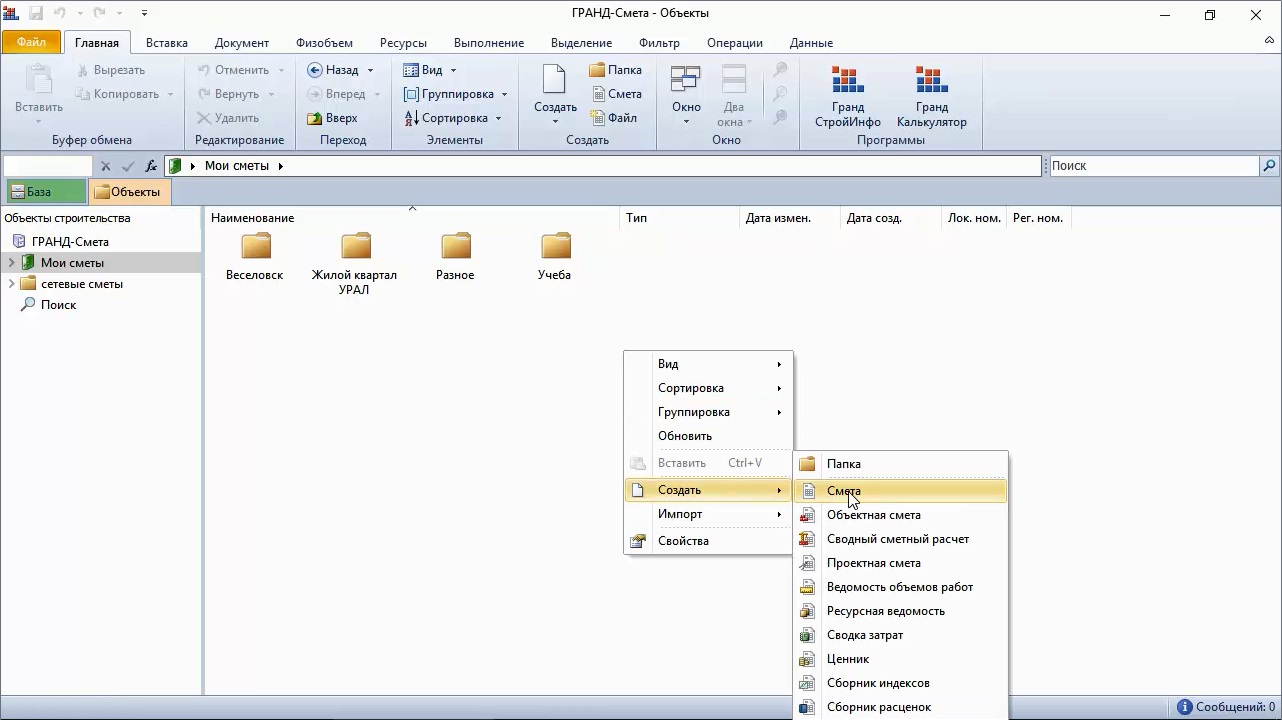Click the save icon in quick access toolbar

click(x=36, y=14)
